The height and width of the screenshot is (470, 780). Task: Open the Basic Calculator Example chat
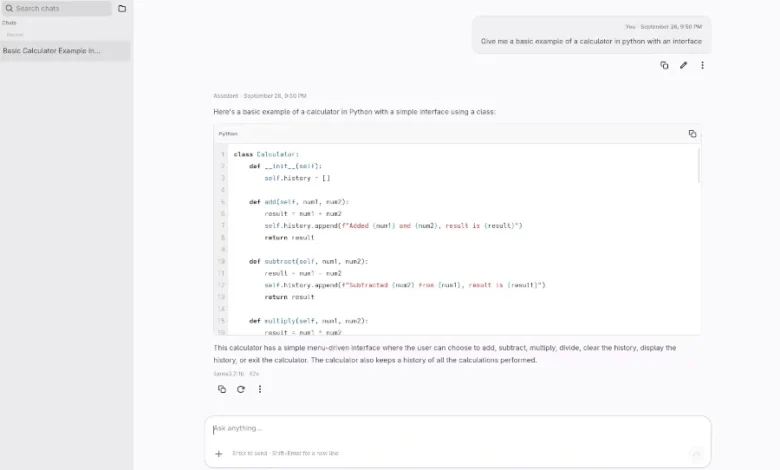[x=65, y=51]
